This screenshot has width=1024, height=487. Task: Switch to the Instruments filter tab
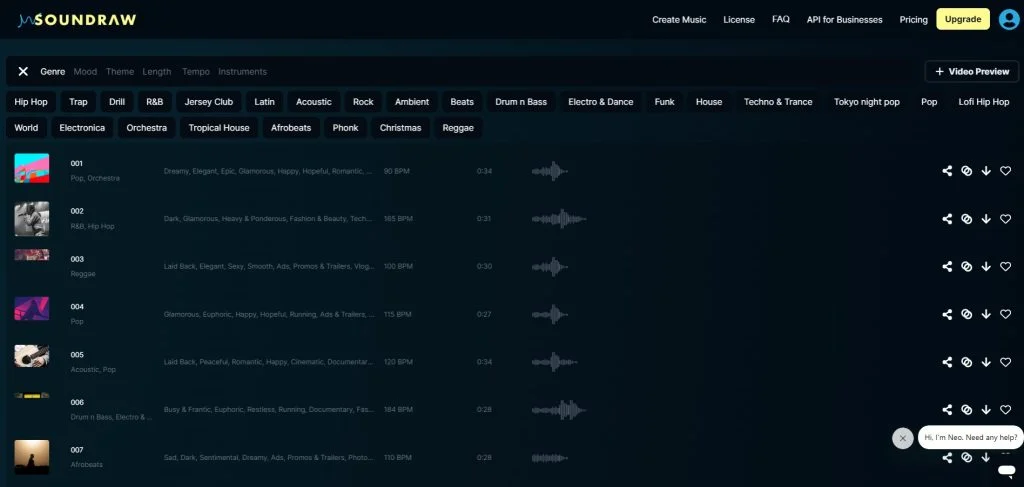click(x=242, y=71)
